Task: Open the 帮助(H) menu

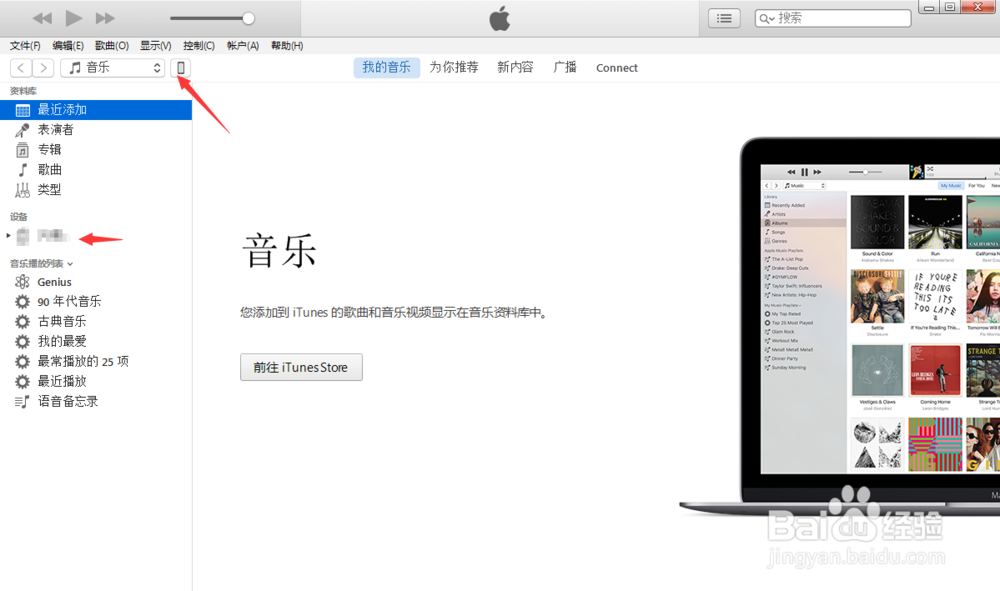Action: tap(287, 46)
